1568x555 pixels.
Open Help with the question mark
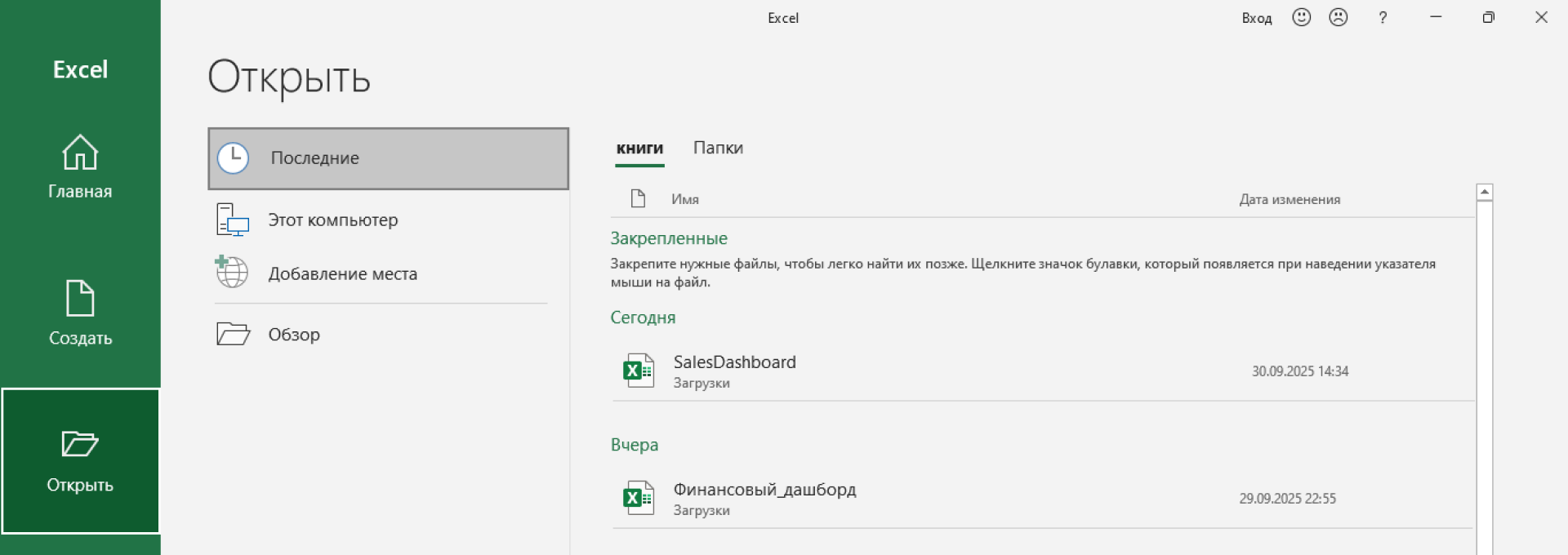(x=1383, y=17)
